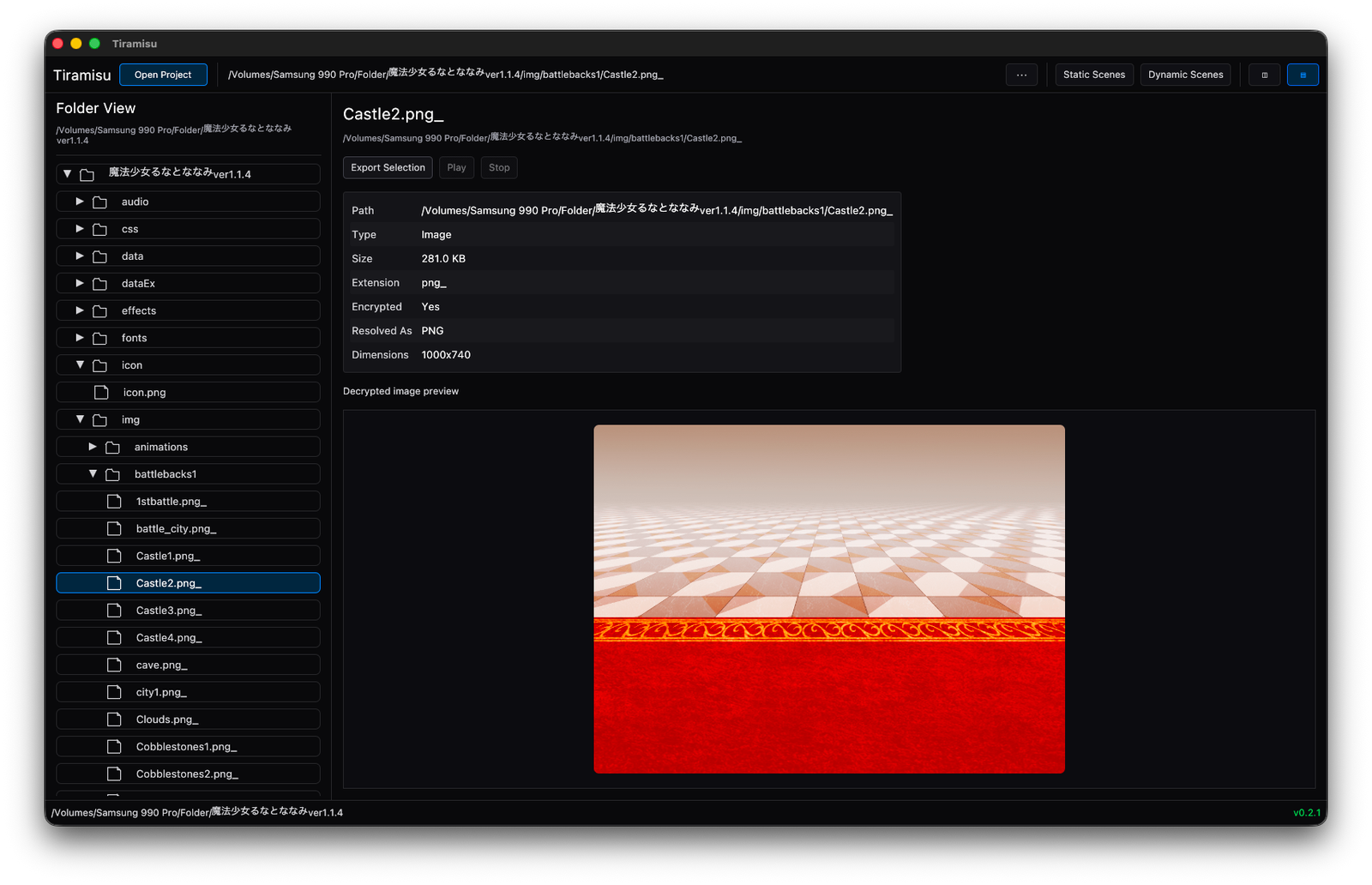Expand the fonts folder
Viewport: 1372px width, 885px height.
[x=80, y=337]
